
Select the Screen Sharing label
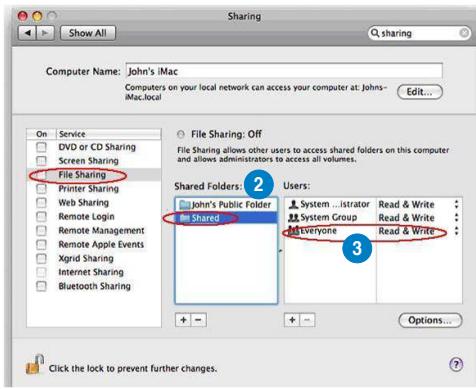(88, 161)
